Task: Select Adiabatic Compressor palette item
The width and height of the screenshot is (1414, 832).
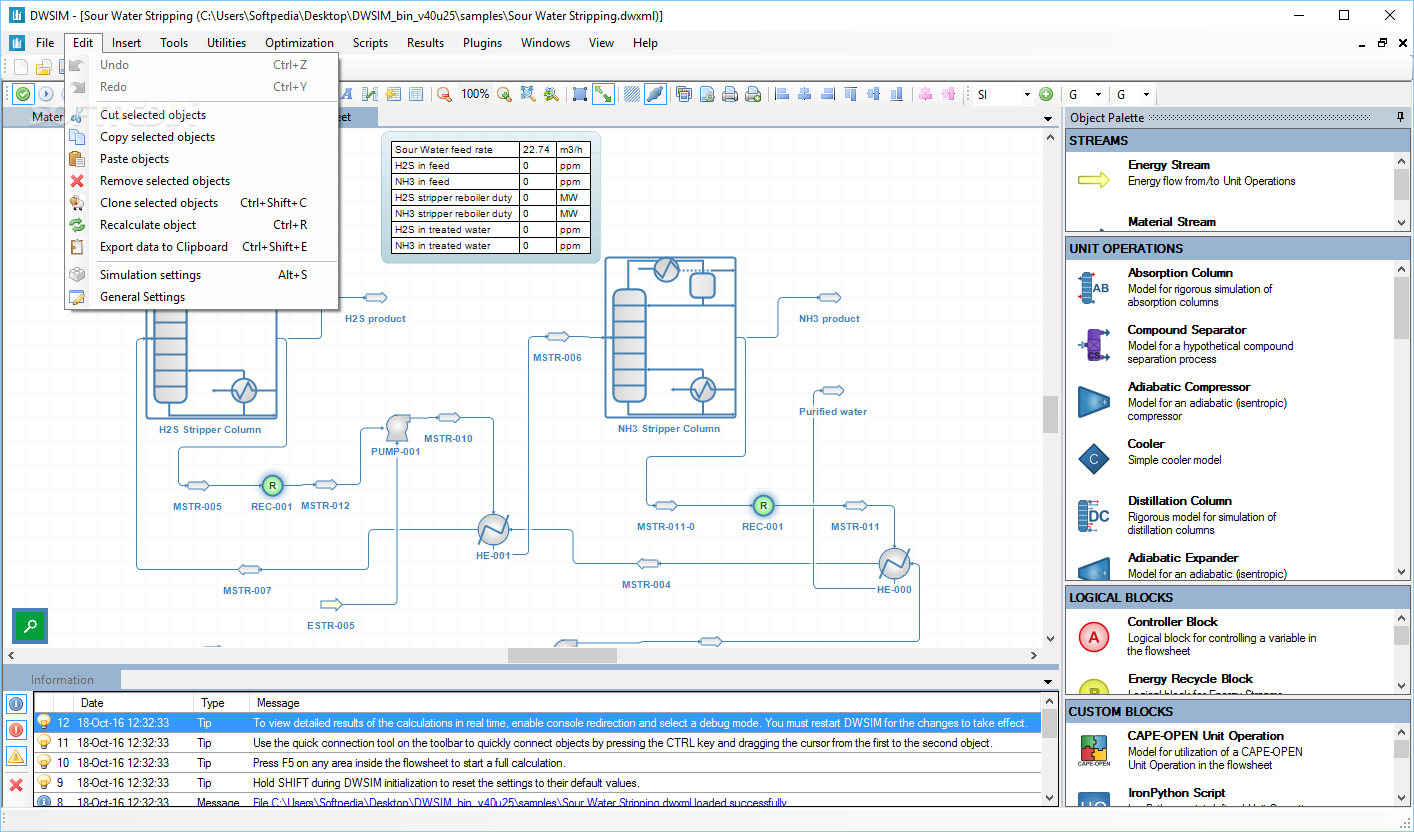Action: 1230,401
